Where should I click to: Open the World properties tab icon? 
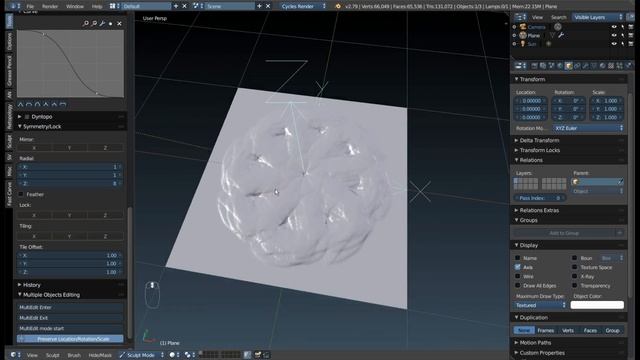[560, 66]
